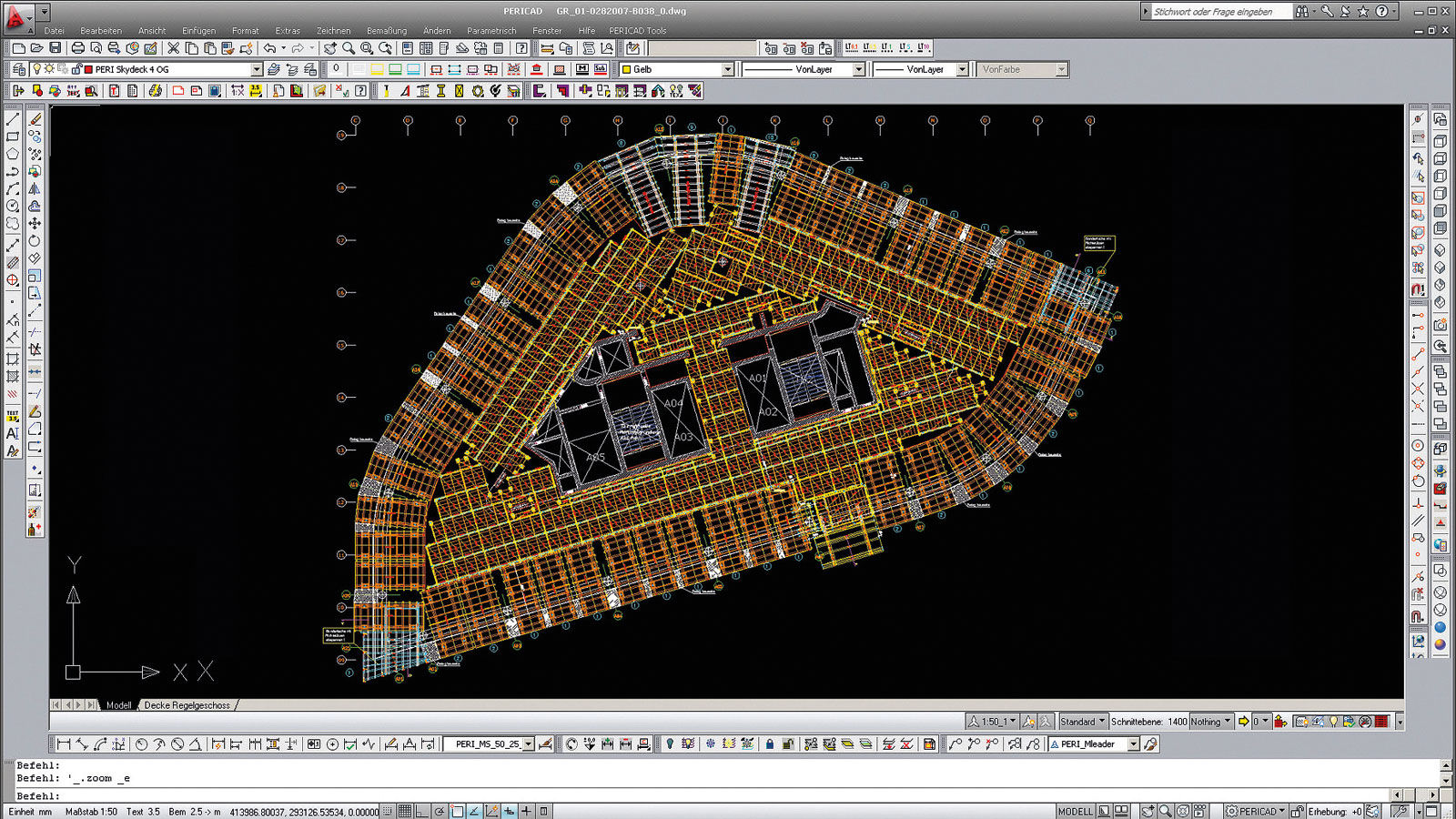Activate the Zoom Realtime magnifier icon
Viewport: 1456px width, 819px height.
[348, 46]
